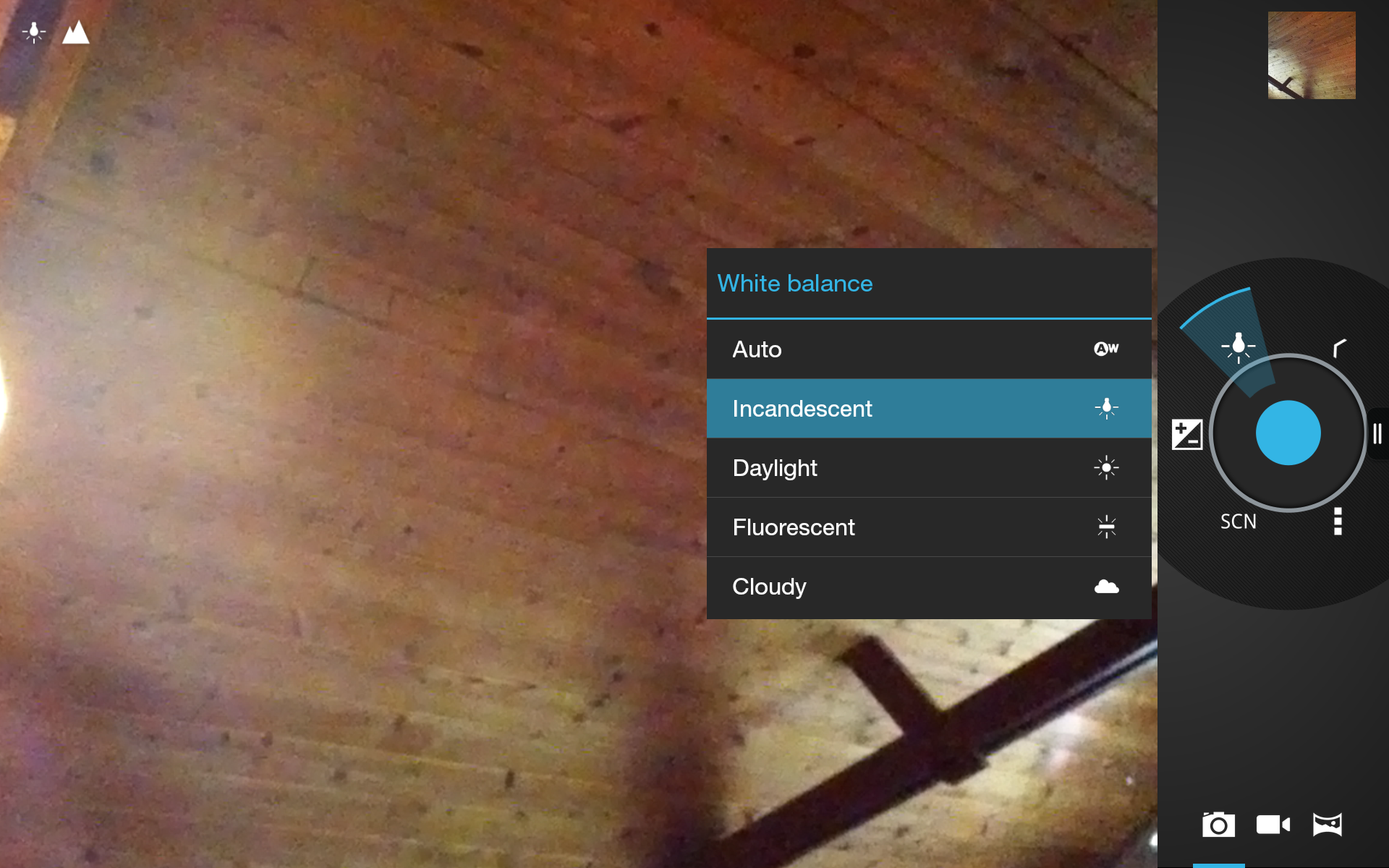
Task: Open the three-dot more settings menu
Action: point(1338,521)
